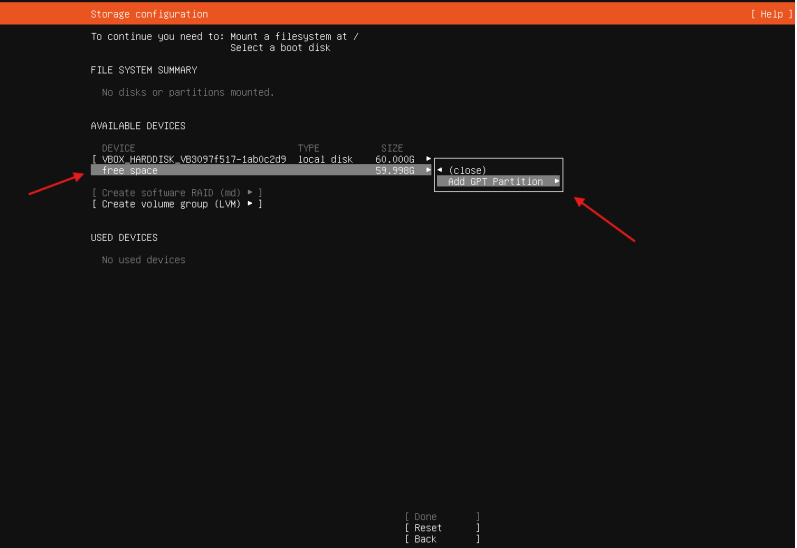Click Create software RAID (md) option

177,192
